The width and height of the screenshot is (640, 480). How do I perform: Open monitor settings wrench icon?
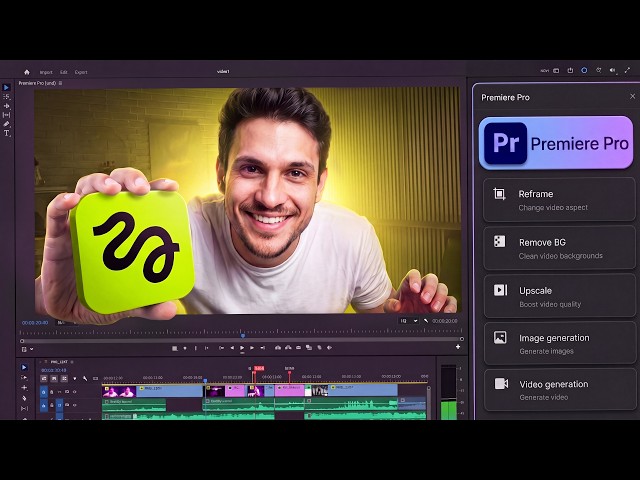pos(426,321)
